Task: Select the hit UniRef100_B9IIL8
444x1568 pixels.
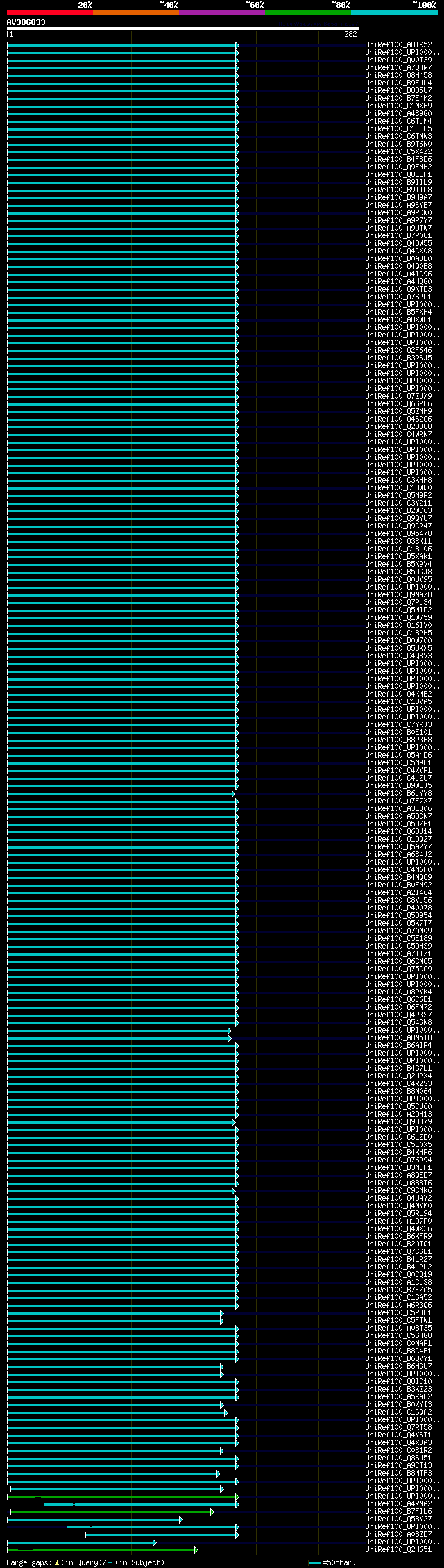Action: (x=398, y=190)
